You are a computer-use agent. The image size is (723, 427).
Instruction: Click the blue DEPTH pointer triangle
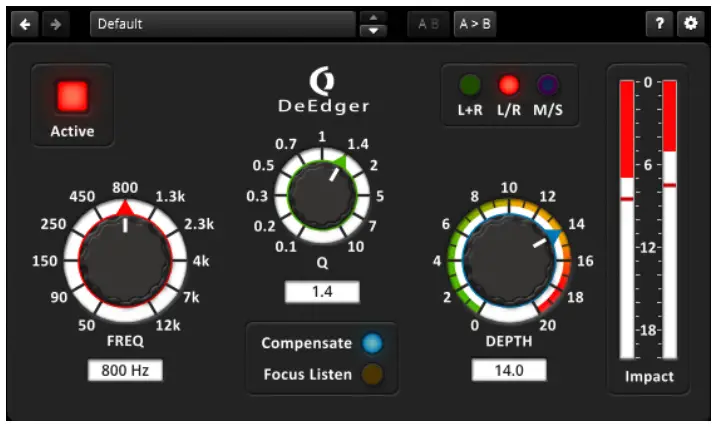554,236
